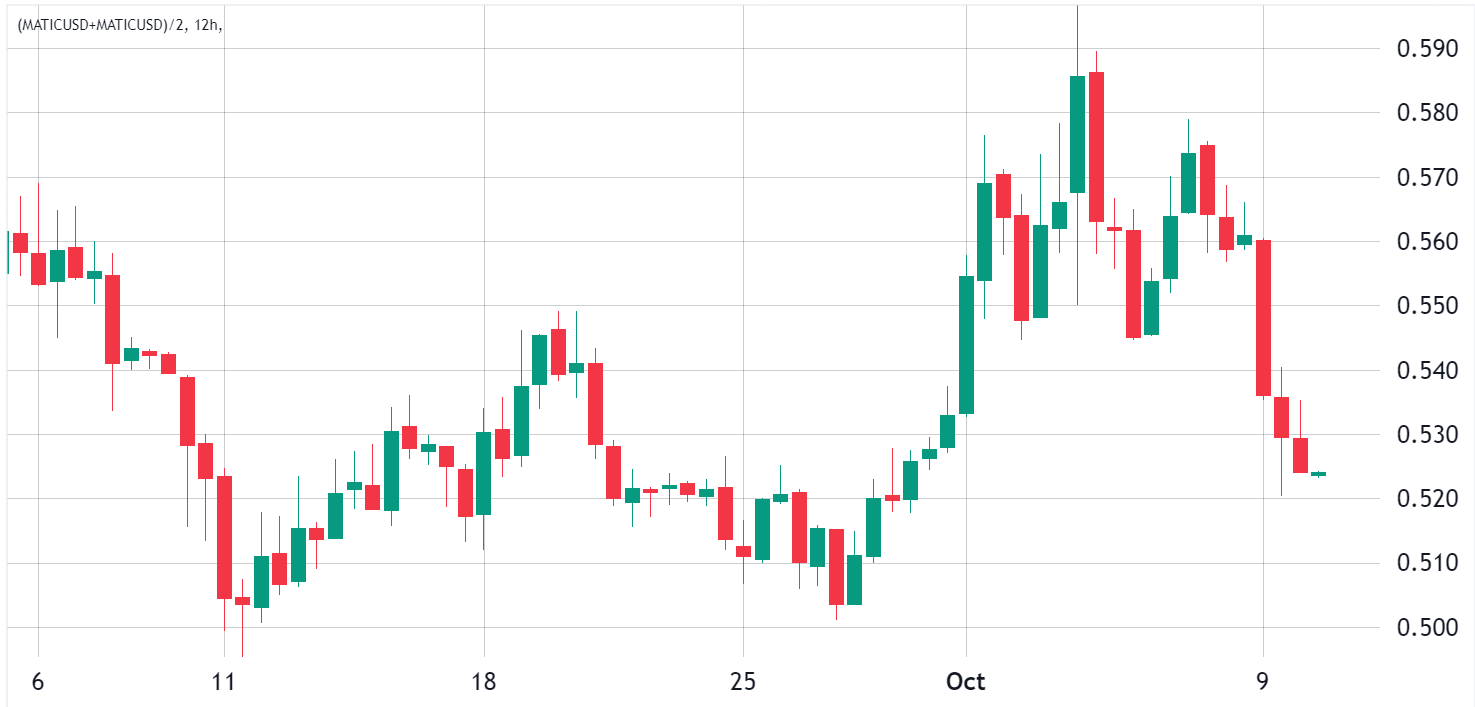Select date label 25 on the time axis
Viewport: 1475px width, 707px height.
pos(743,682)
